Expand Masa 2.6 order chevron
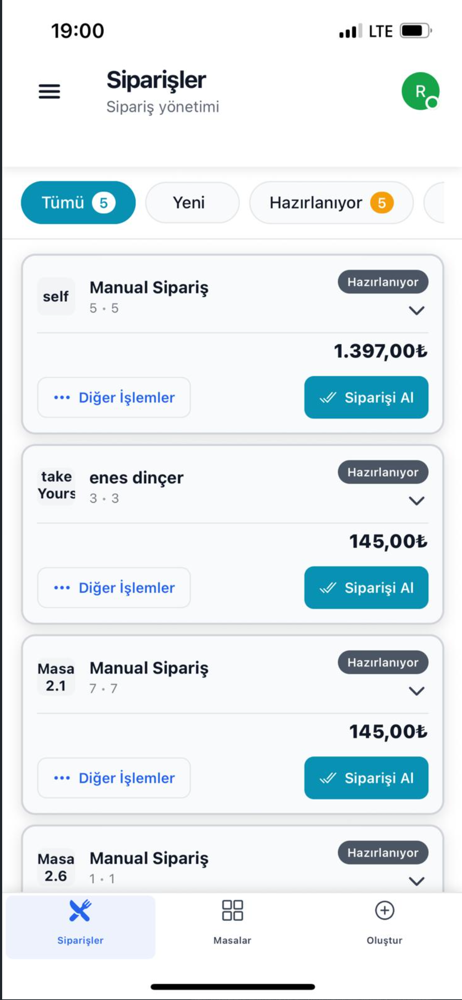Screen dimensions: 462x1000 (x=417, y=881)
